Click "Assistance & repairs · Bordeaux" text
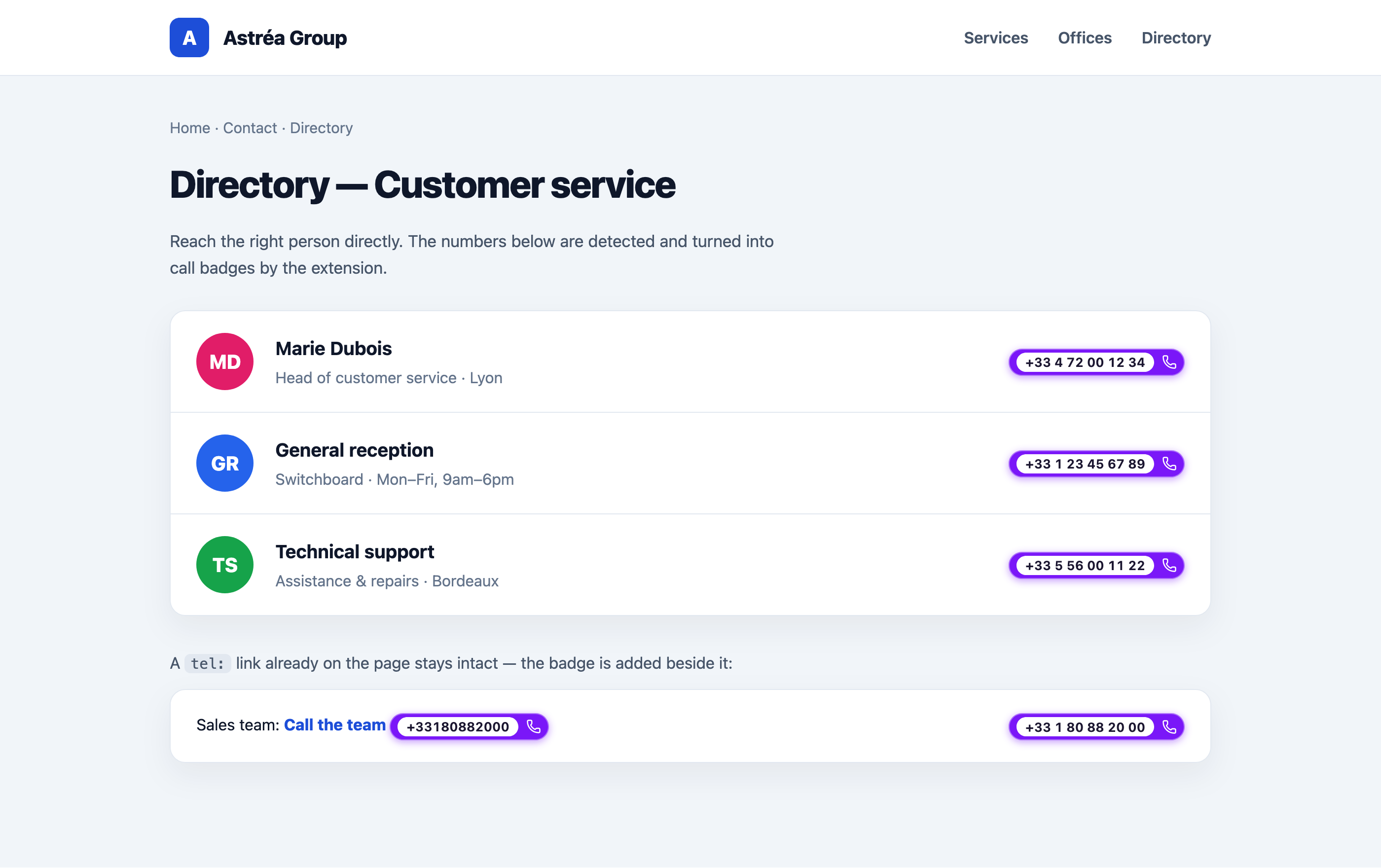Viewport: 1381px width, 868px height. (x=387, y=581)
